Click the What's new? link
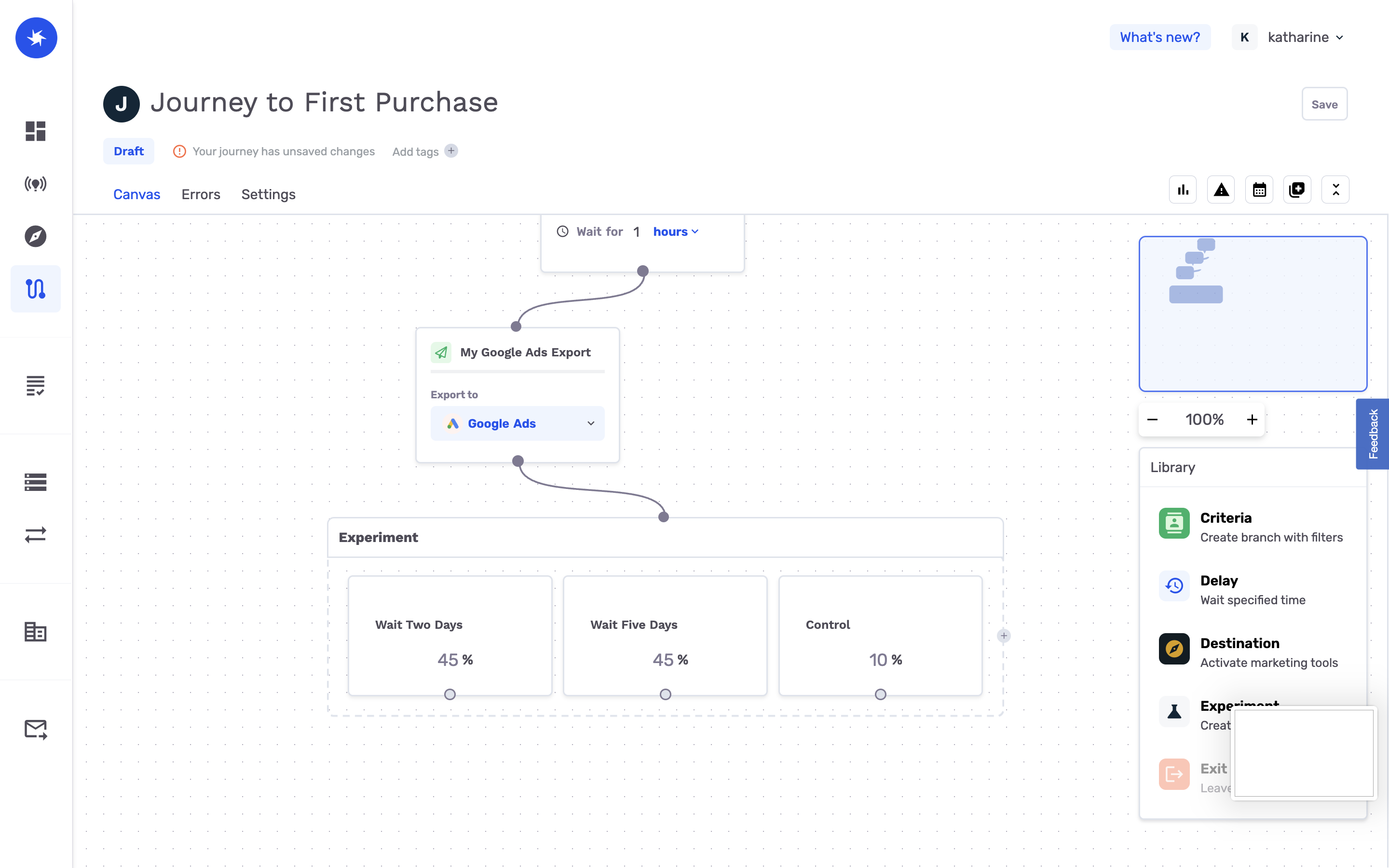Image resolution: width=1389 pixels, height=868 pixels. tap(1160, 37)
